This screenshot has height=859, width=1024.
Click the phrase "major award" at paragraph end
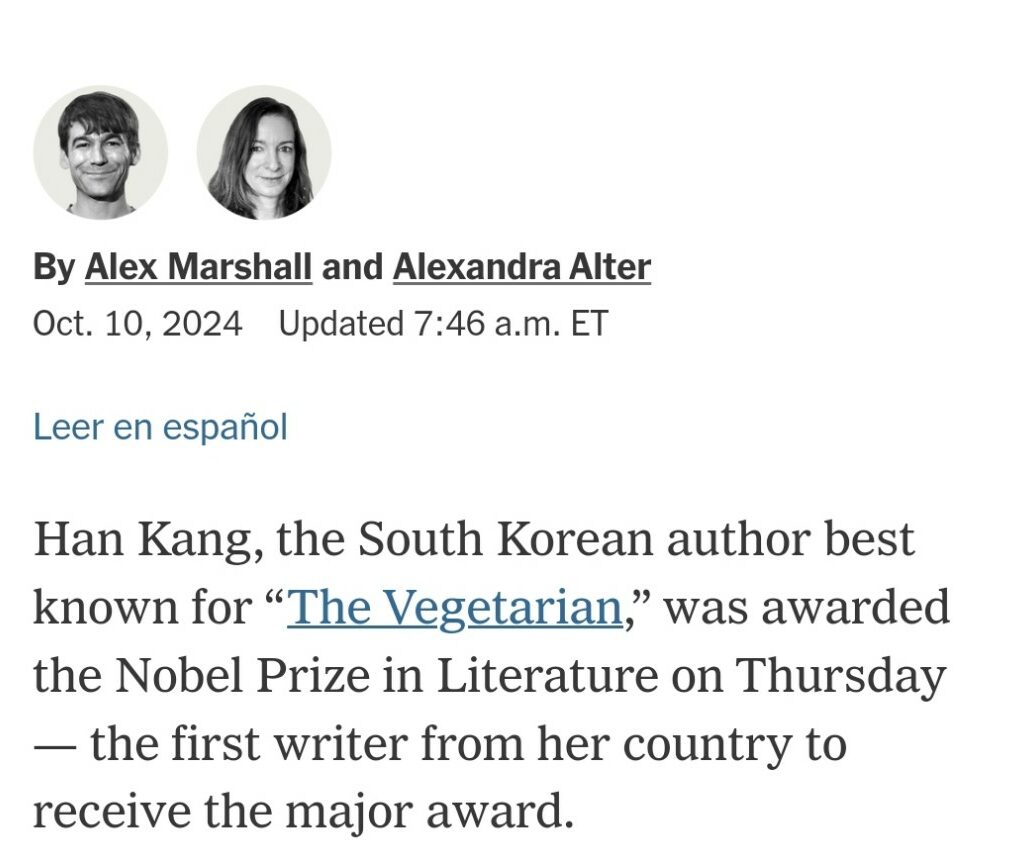[428, 813]
